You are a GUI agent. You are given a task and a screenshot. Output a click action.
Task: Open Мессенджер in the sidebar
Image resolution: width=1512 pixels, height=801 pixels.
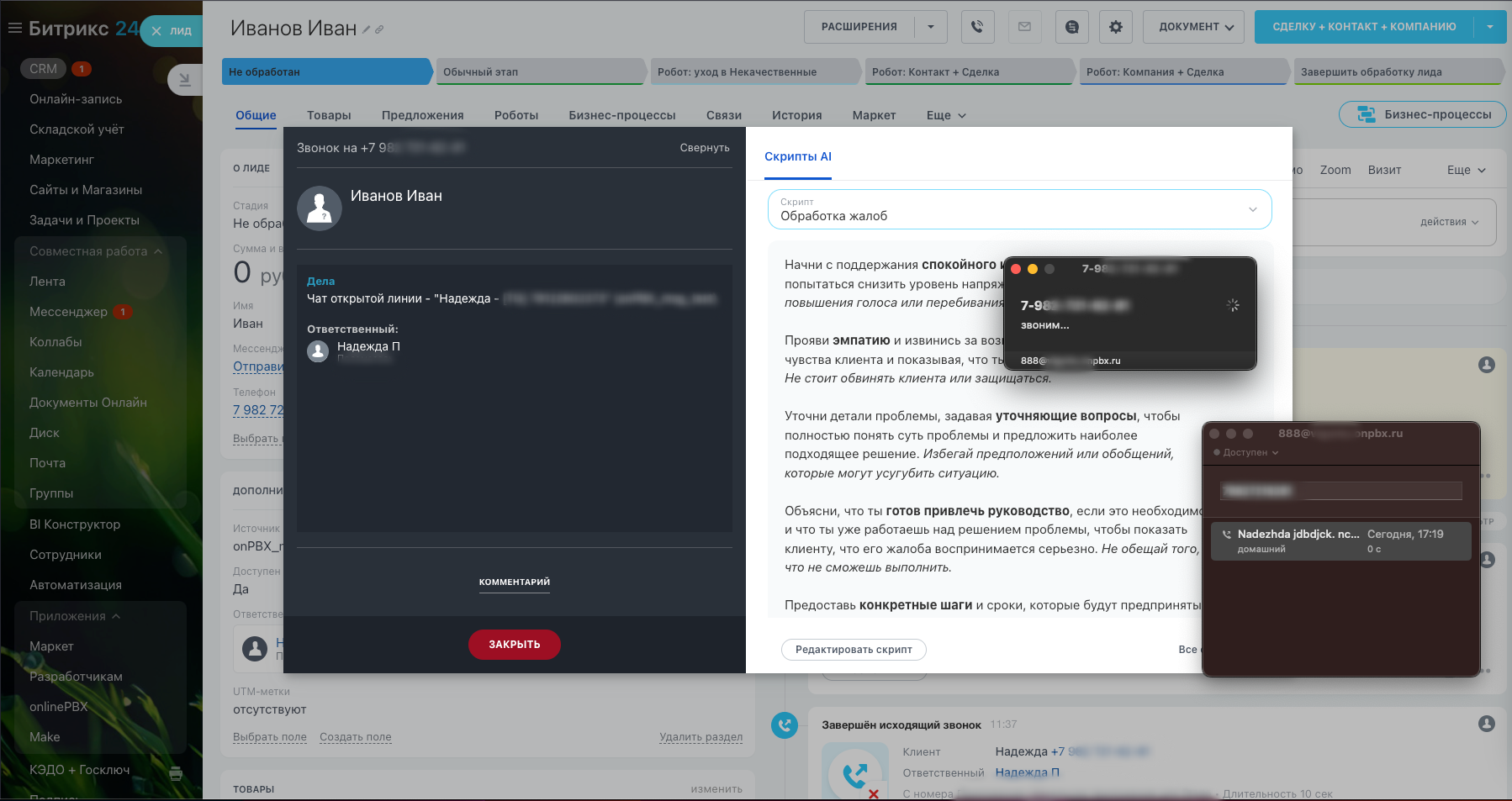68,312
